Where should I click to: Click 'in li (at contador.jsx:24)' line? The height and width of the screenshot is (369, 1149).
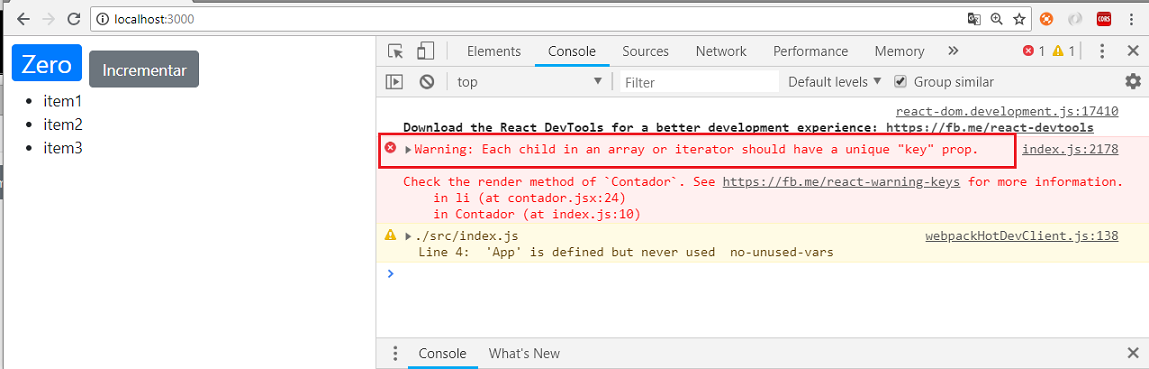(x=529, y=198)
